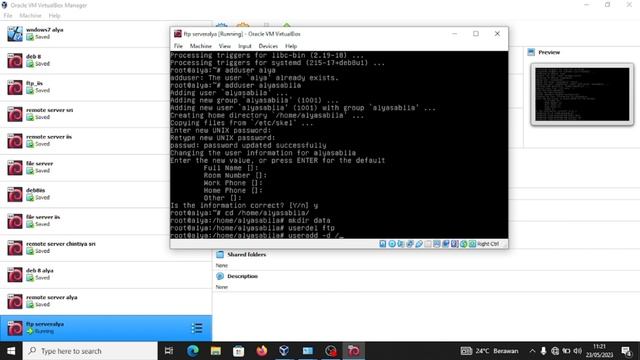Click the microphone tray icon
The width and height of the screenshot is (640, 360).
[543, 351]
